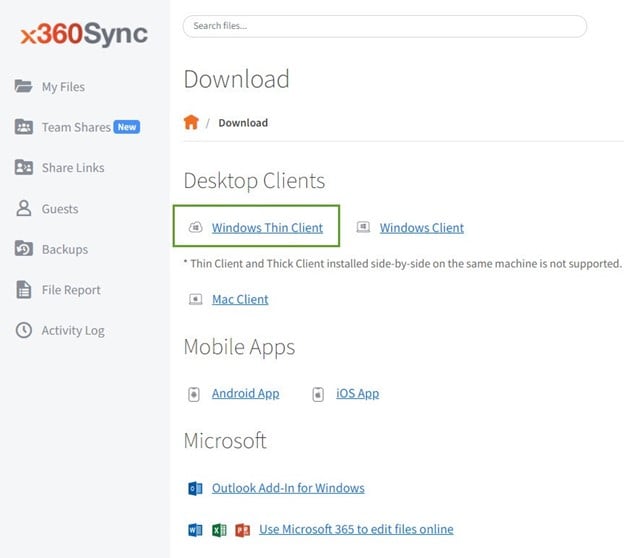The image size is (624, 558).
Task: View the File Report page
Action: pos(70,290)
